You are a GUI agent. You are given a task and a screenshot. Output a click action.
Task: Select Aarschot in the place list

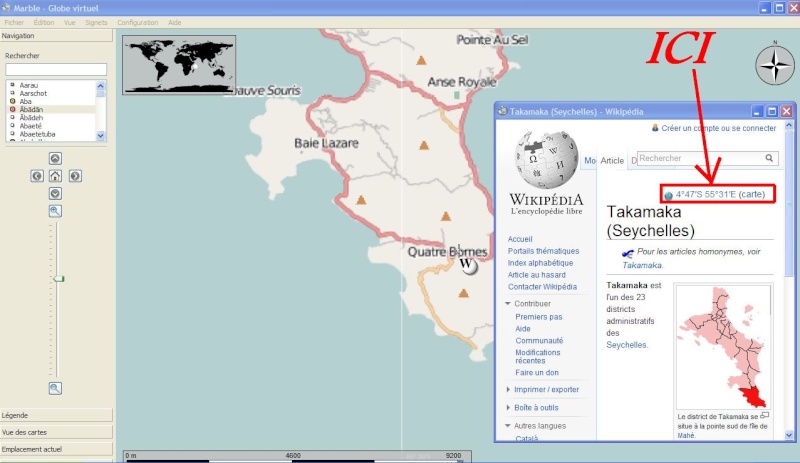pos(33,93)
